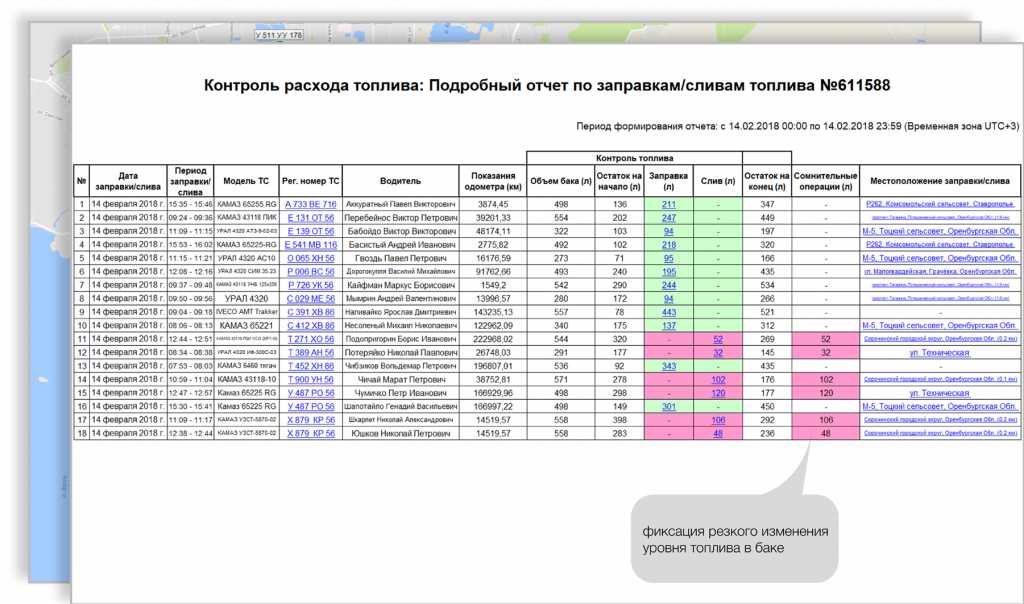Open refuel link 94 in Бабойдо row
The height and width of the screenshot is (604, 1024).
[669, 231]
